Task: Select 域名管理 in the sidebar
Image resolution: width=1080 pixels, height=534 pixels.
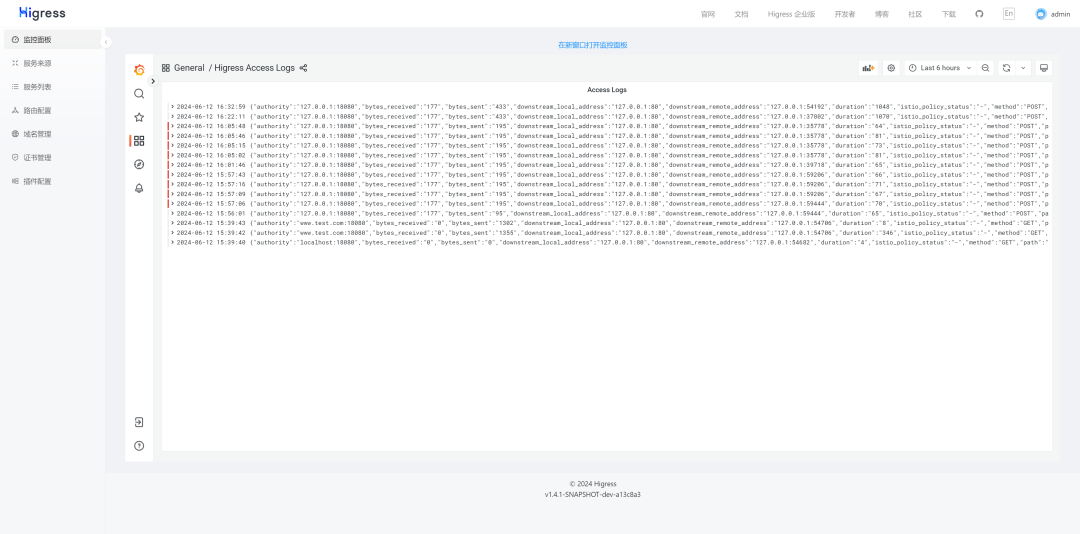Action: (x=52, y=134)
